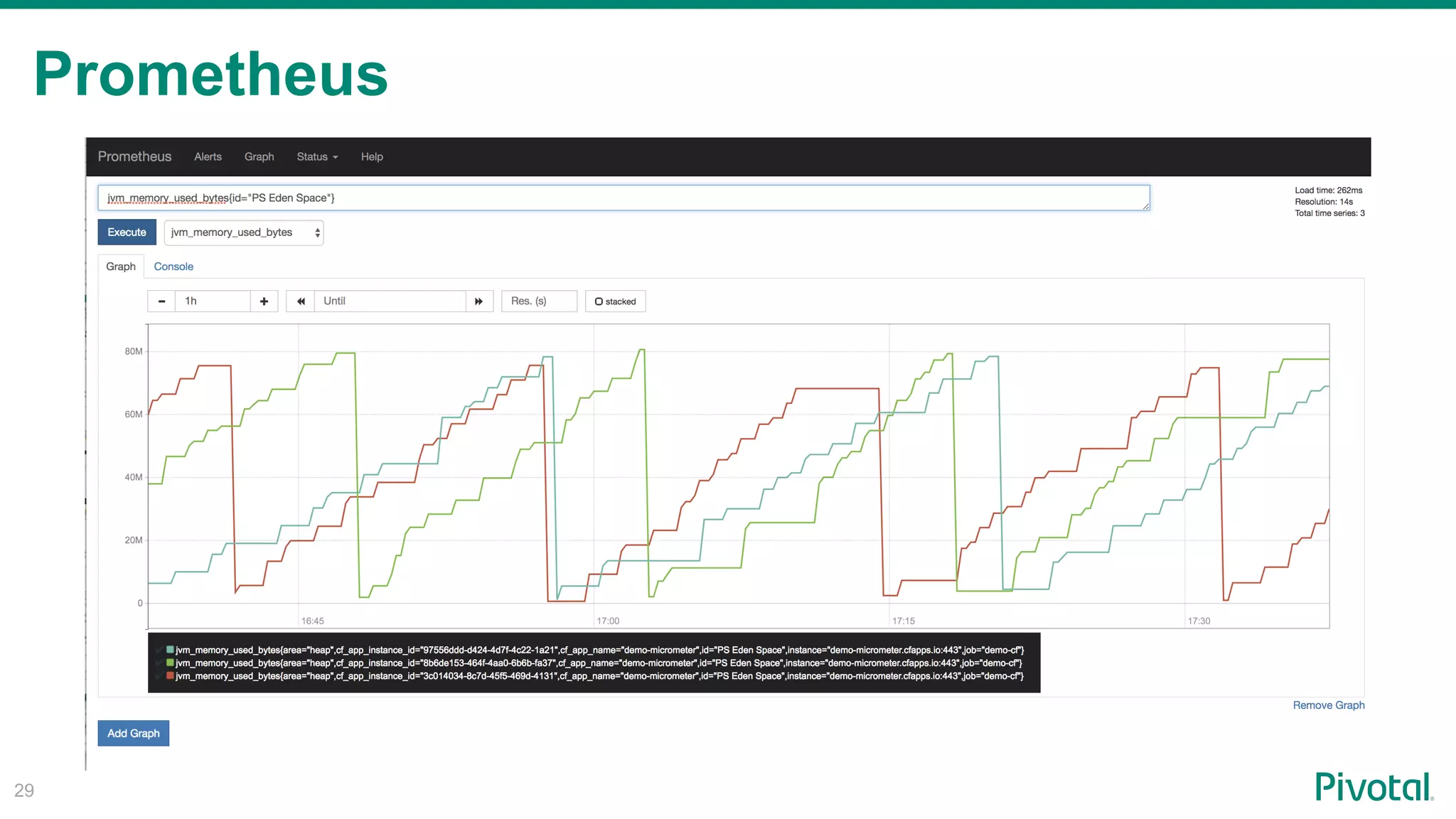Switch to the Console tab
The width and height of the screenshot is (1456, 819).
(x=173, y=267)
